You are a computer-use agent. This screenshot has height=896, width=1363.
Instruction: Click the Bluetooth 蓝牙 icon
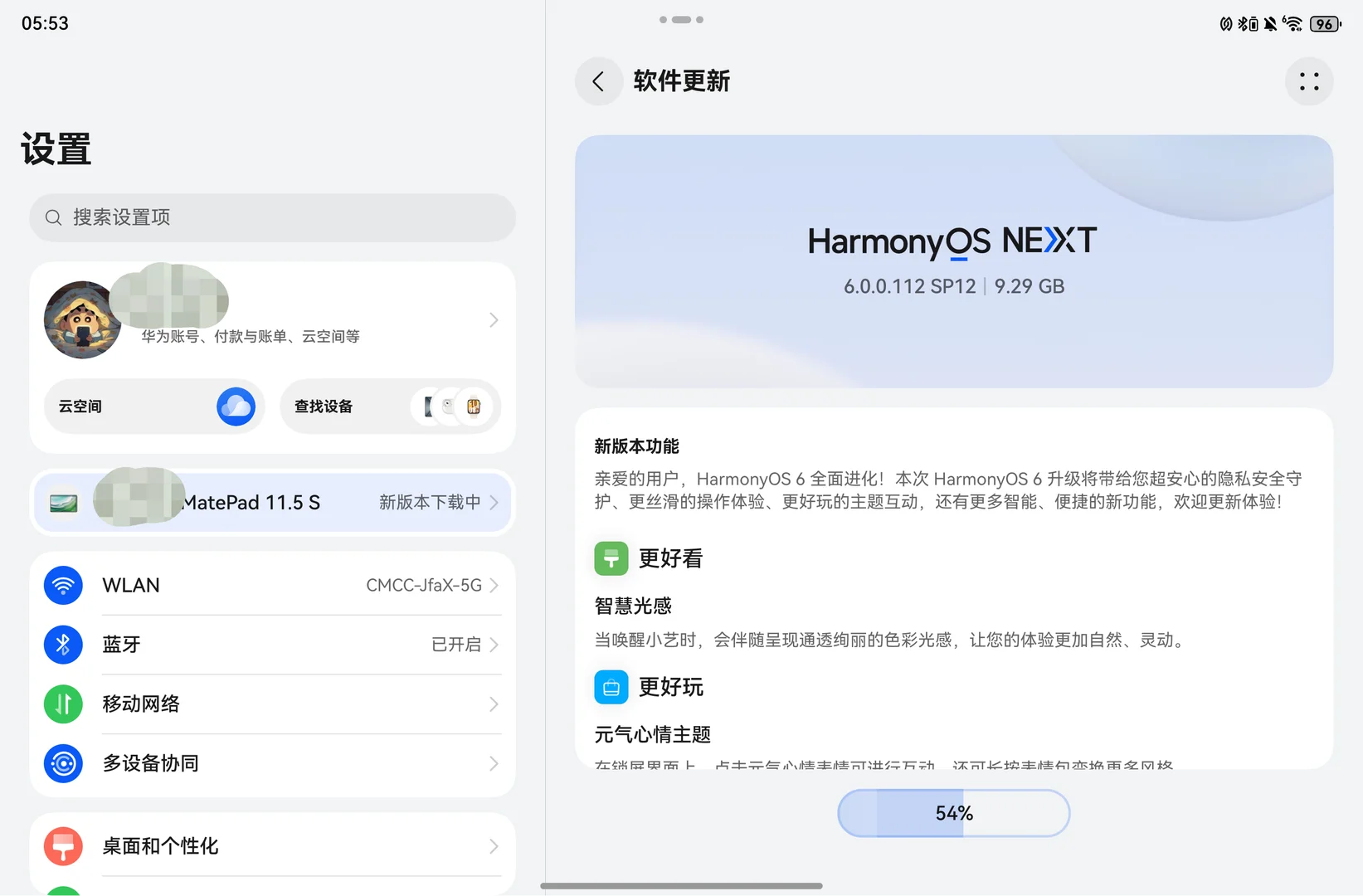tap(63, 645)
